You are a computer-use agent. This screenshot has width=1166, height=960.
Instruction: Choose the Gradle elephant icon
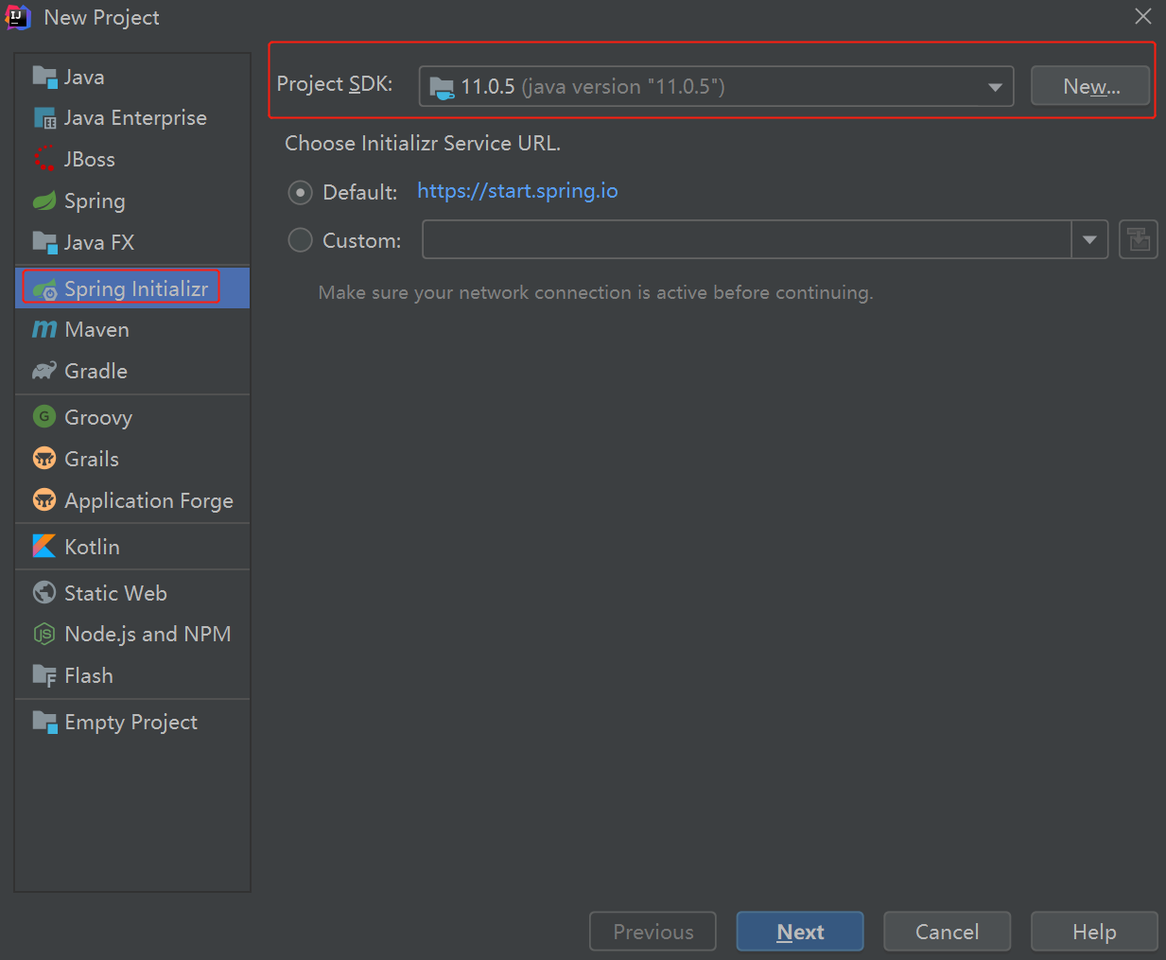(x=45, y=371)
